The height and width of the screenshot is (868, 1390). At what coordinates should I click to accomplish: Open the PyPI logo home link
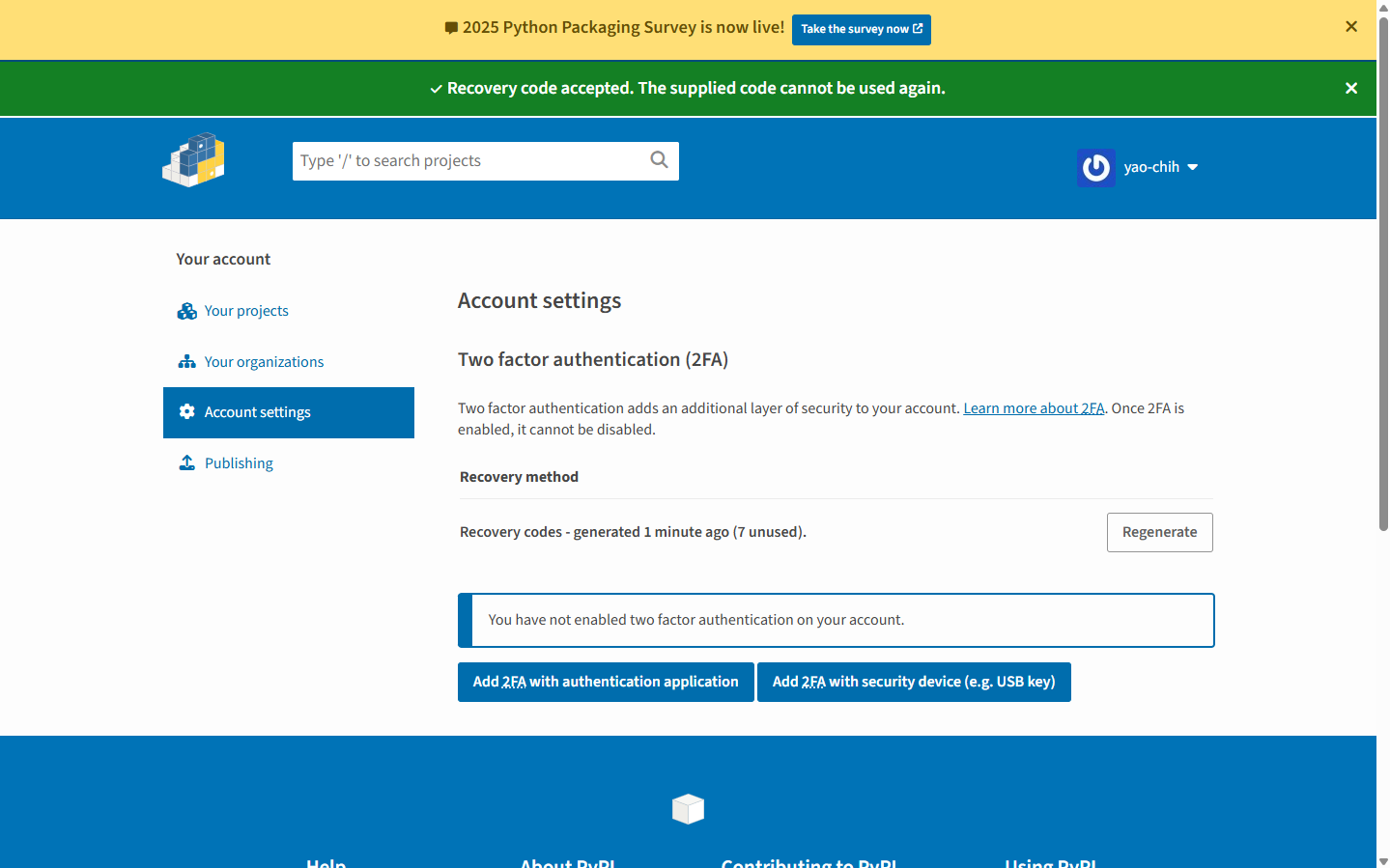(x=193, y=160)
